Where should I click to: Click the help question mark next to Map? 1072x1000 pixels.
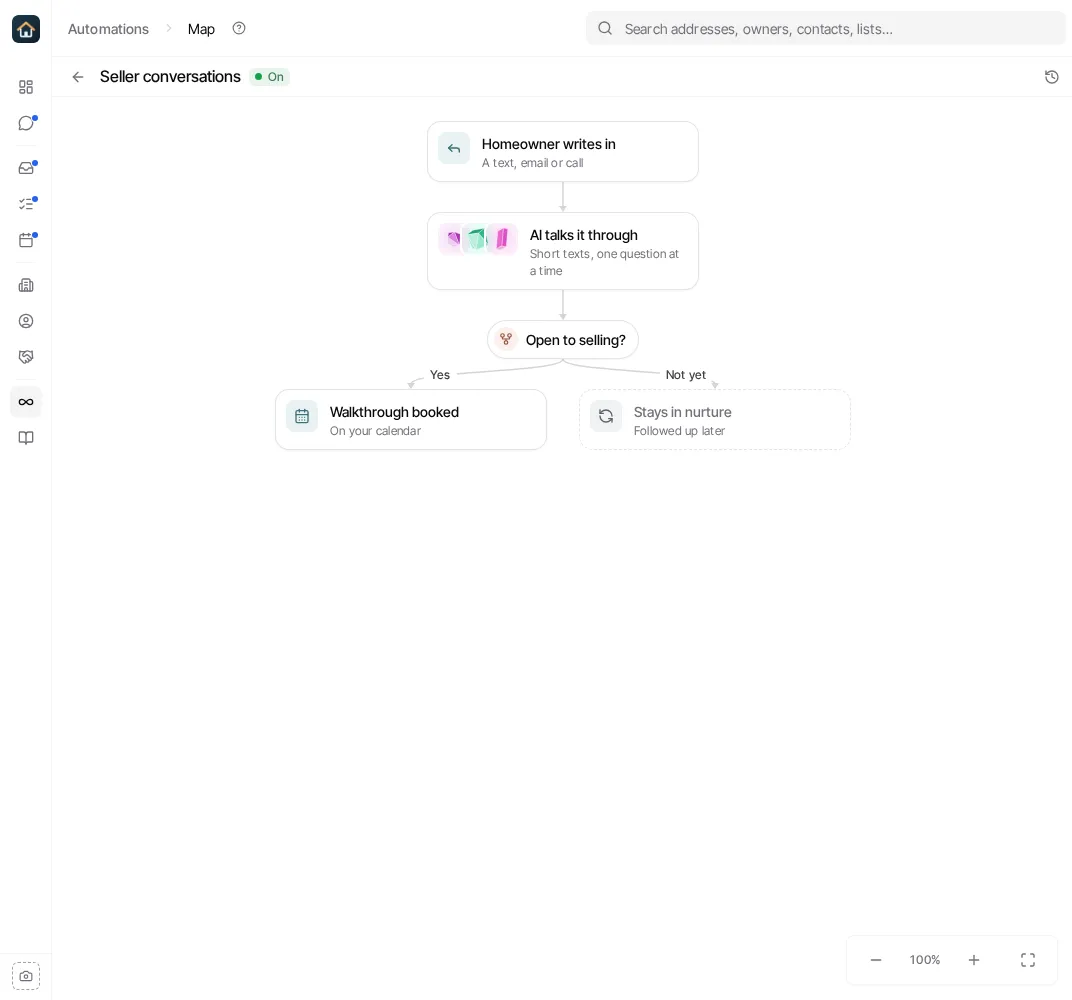pos(239,29)
